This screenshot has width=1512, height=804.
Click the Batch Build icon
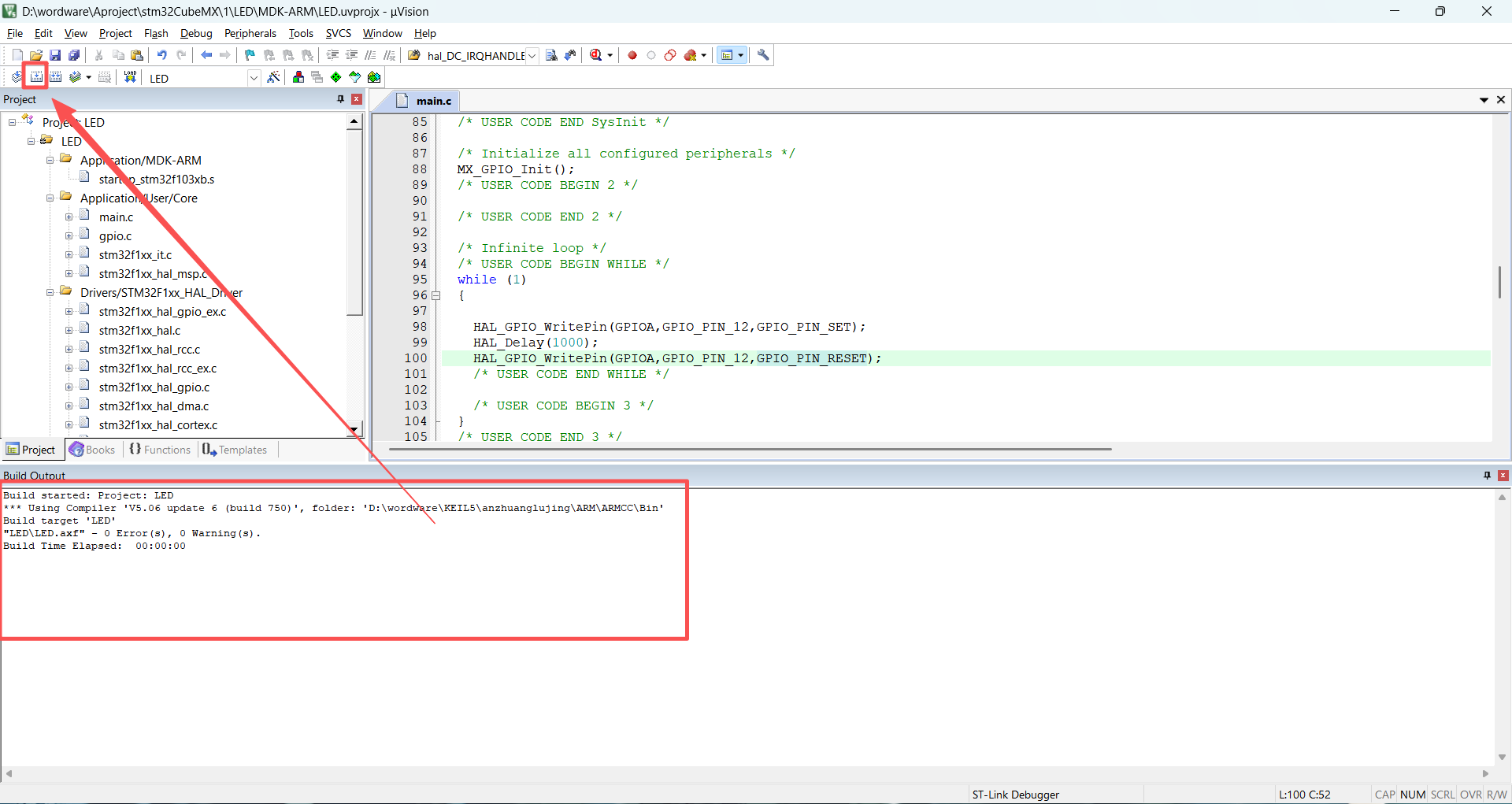tap(76, 77)
